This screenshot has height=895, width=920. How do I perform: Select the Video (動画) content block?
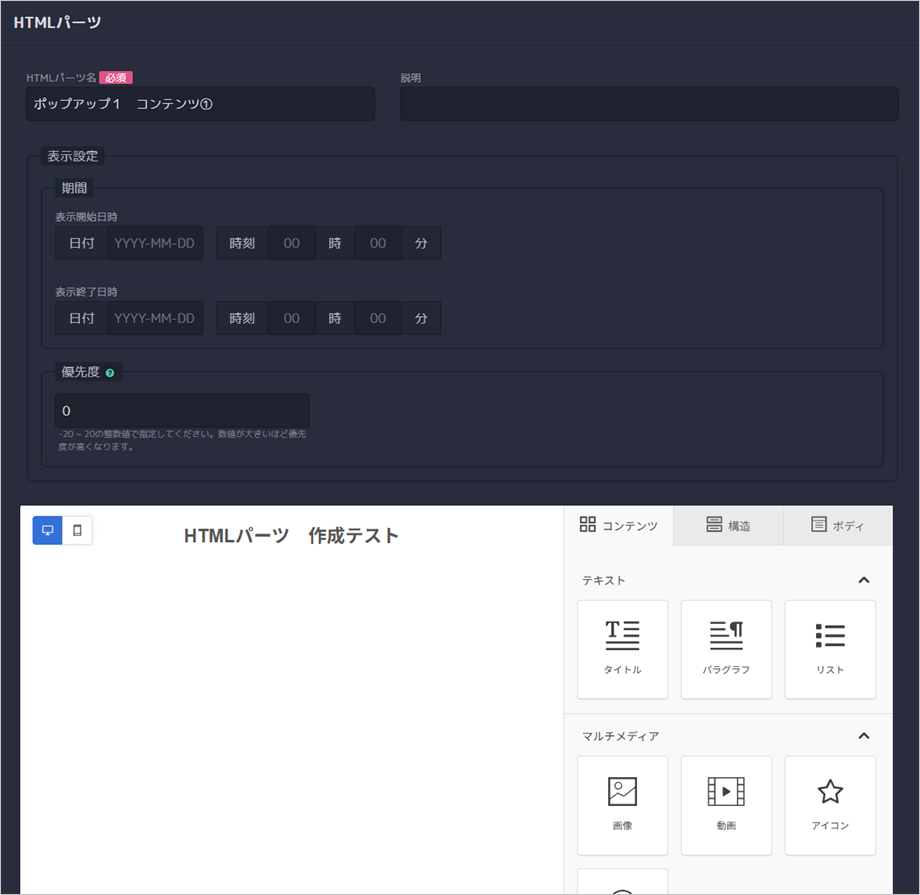click(x=726, y=805)
